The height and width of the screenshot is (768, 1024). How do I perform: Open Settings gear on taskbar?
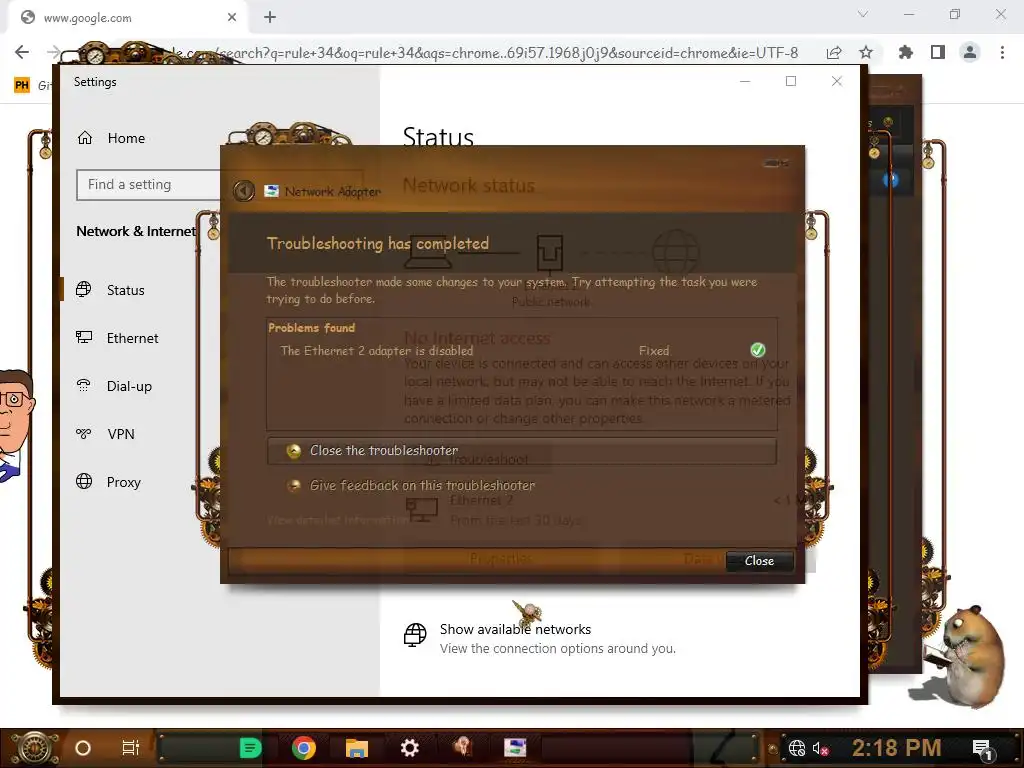[409, 748]
